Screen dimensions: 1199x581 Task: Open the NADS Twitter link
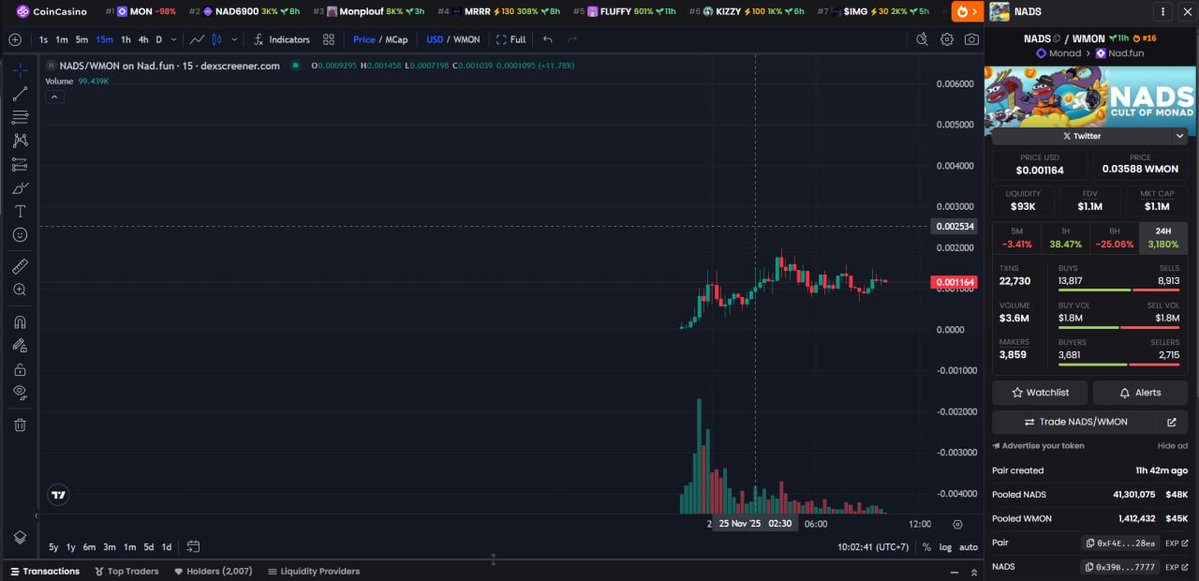1081,136
